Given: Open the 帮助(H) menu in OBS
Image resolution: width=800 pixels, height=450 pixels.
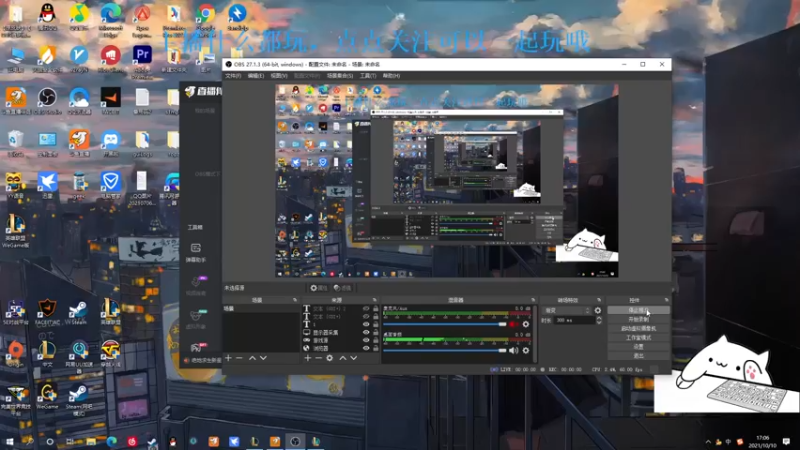Looking at the screenshot, I should tap(391, 76).
